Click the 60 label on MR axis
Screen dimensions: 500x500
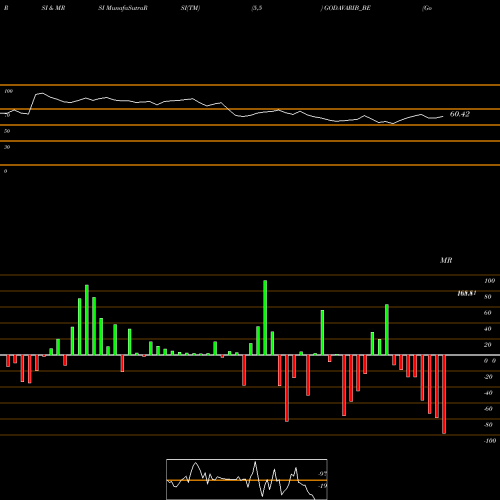[488, 313]
